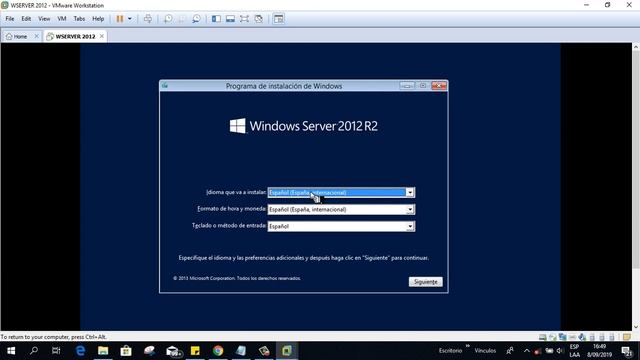Take a snapshot of the virtual machine
Screen dimensions: 640x360
168,19
